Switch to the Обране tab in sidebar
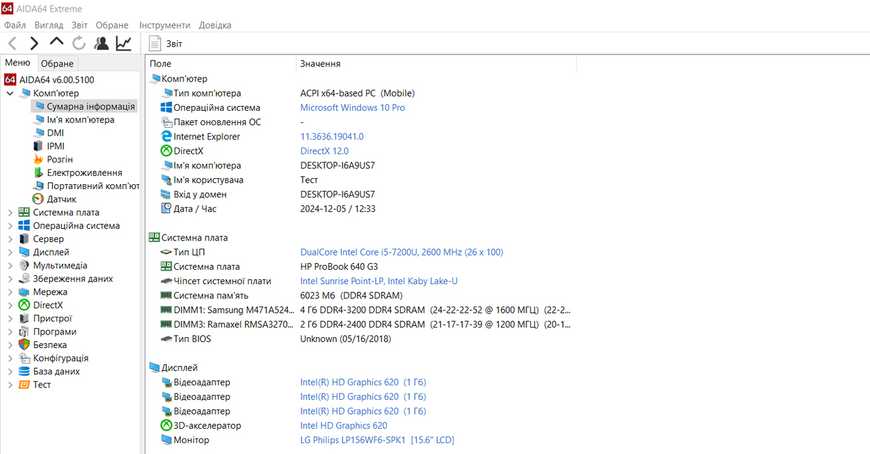 [x=57, y=63]
